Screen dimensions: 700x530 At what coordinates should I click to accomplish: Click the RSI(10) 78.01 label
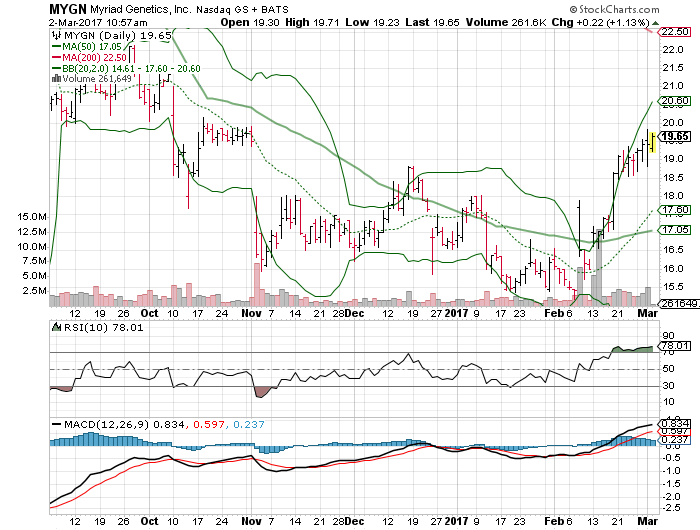pyautogui.click(x=104, y=327)
